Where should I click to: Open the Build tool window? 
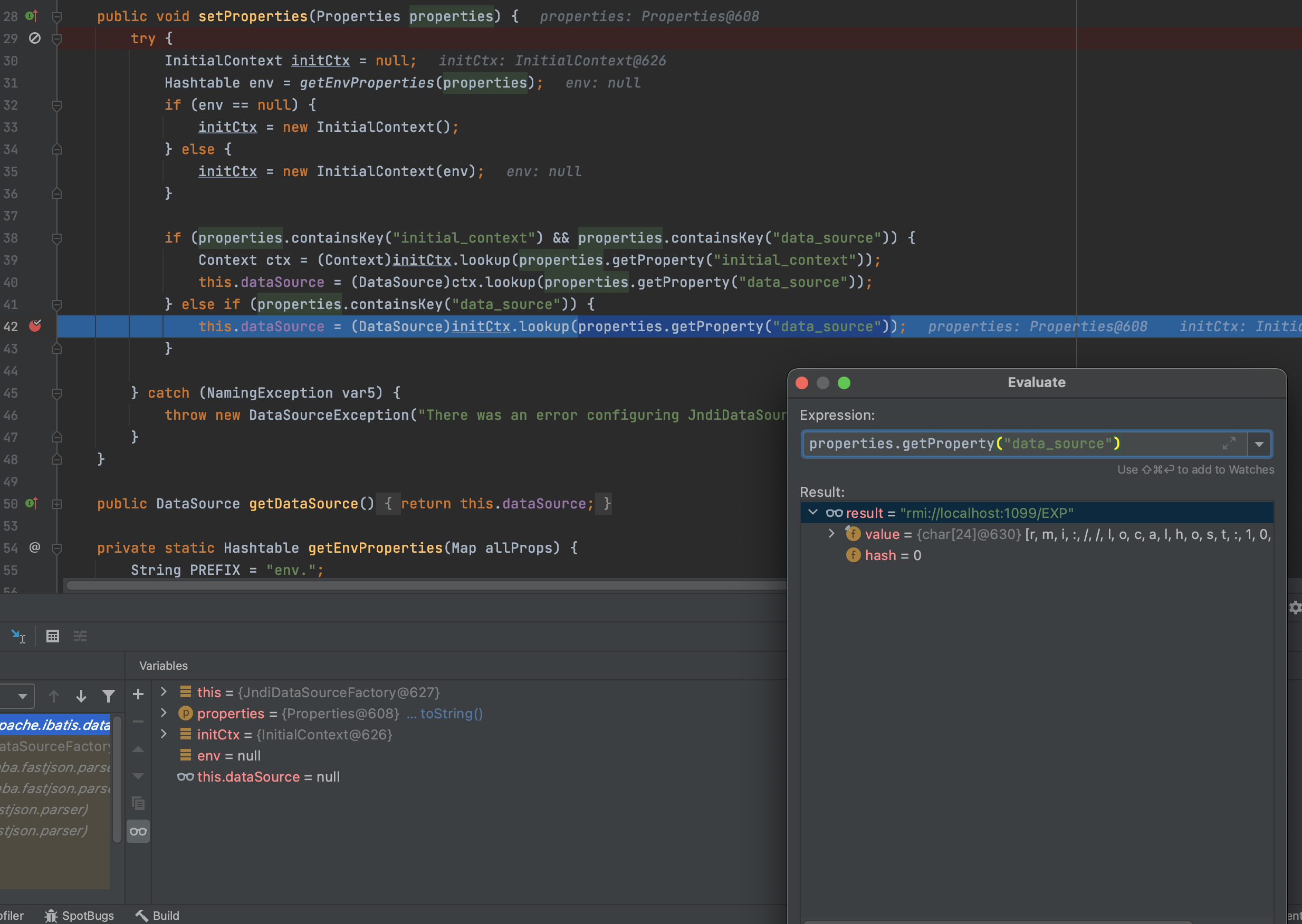tap(157, 916)
